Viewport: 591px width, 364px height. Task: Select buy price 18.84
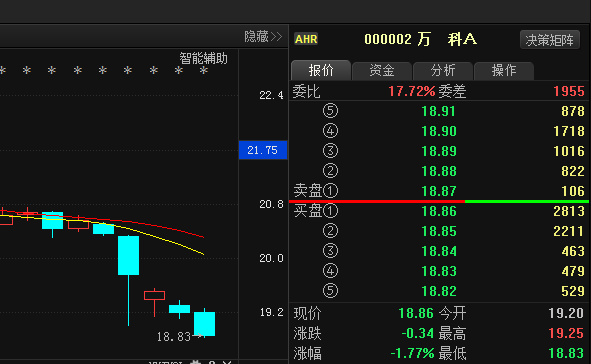(439, 251)
